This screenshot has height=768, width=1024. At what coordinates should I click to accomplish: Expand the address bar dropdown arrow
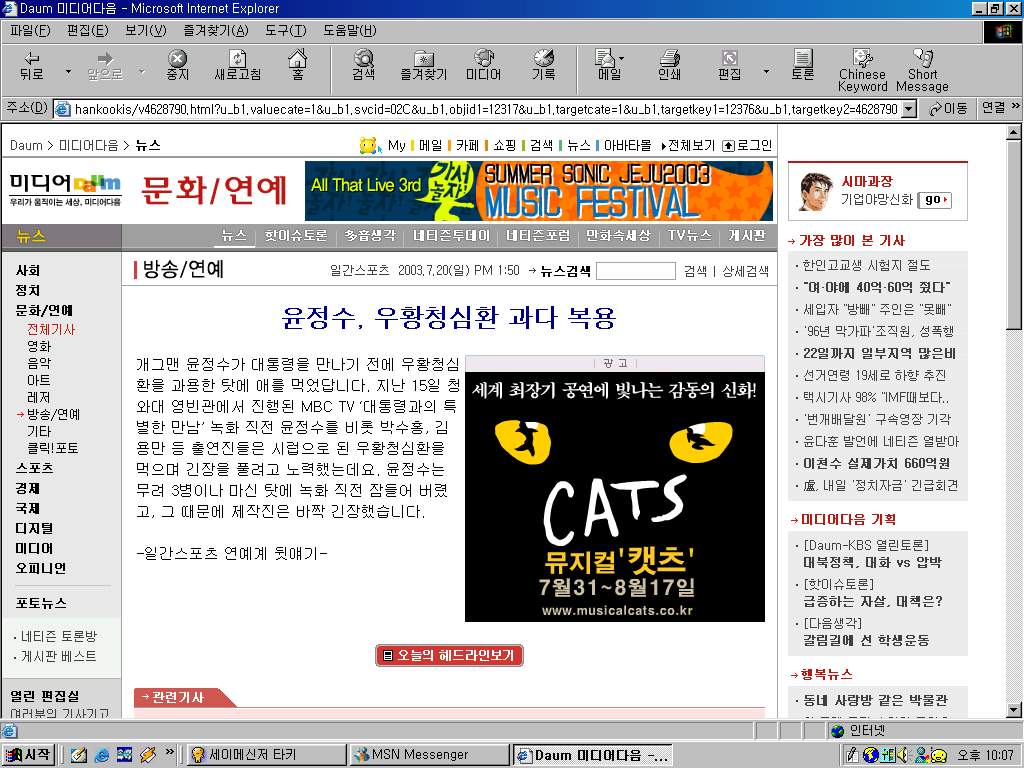[x=908, y=109]
